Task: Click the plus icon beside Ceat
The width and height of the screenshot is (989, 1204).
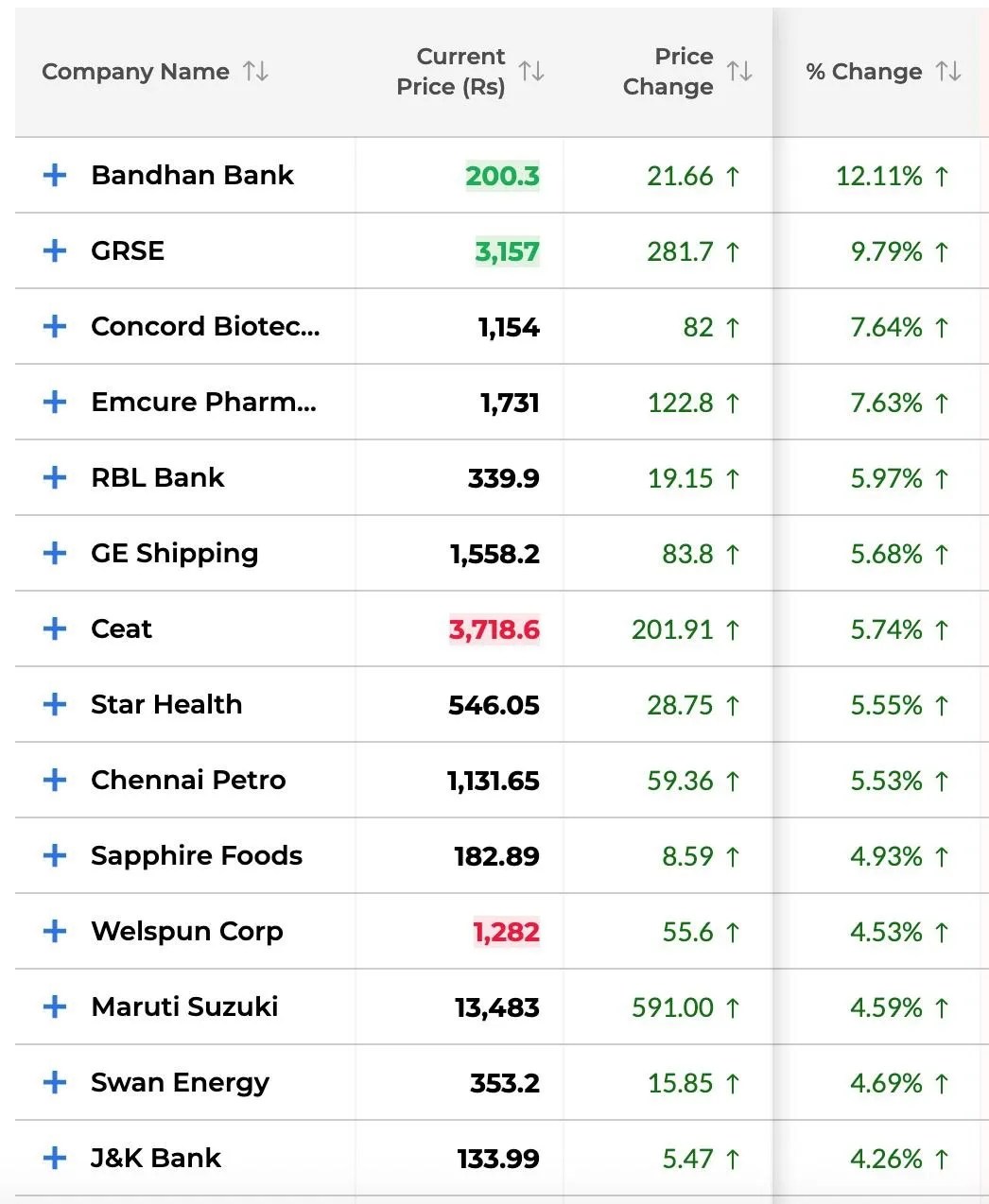Action: 55,629
